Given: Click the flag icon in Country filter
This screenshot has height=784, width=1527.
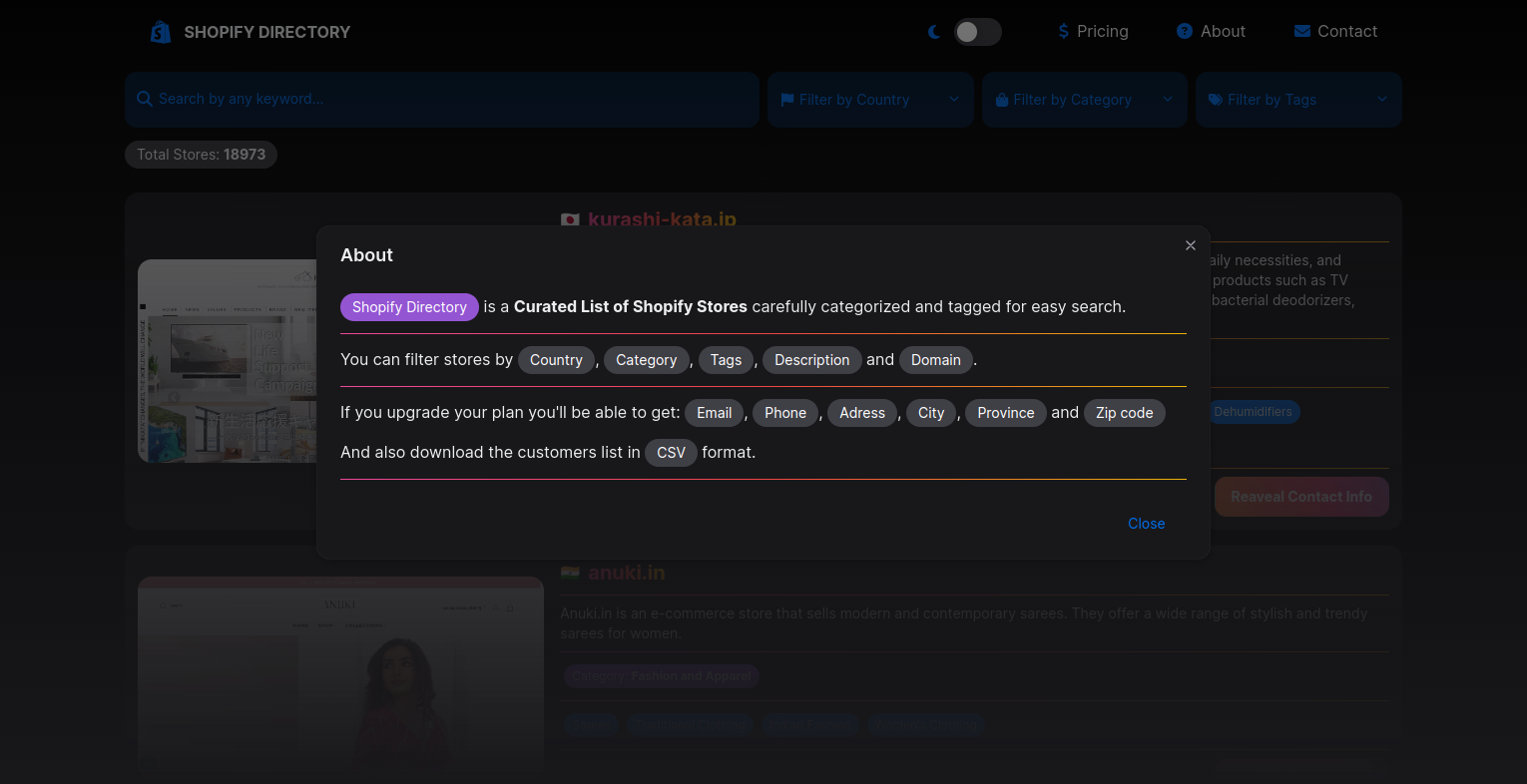Looking at the screenshot, I should [x=787, y=100].
